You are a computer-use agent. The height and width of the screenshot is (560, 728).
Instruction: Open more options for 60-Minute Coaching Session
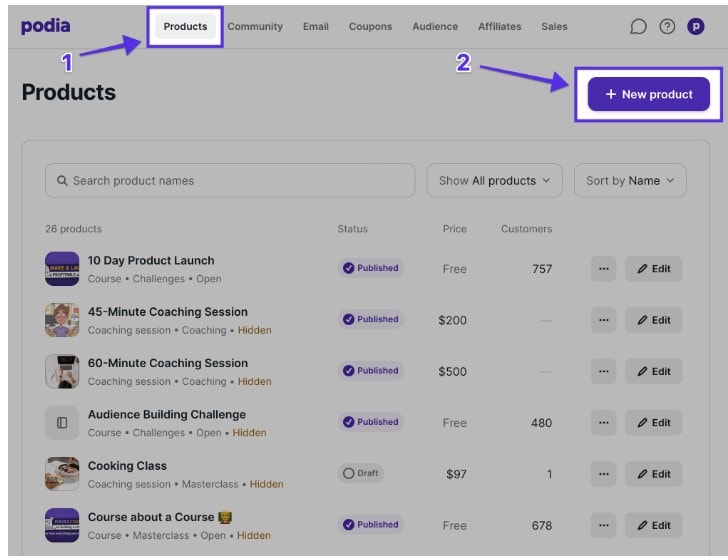pyautogui.click(x=603, y=371)
